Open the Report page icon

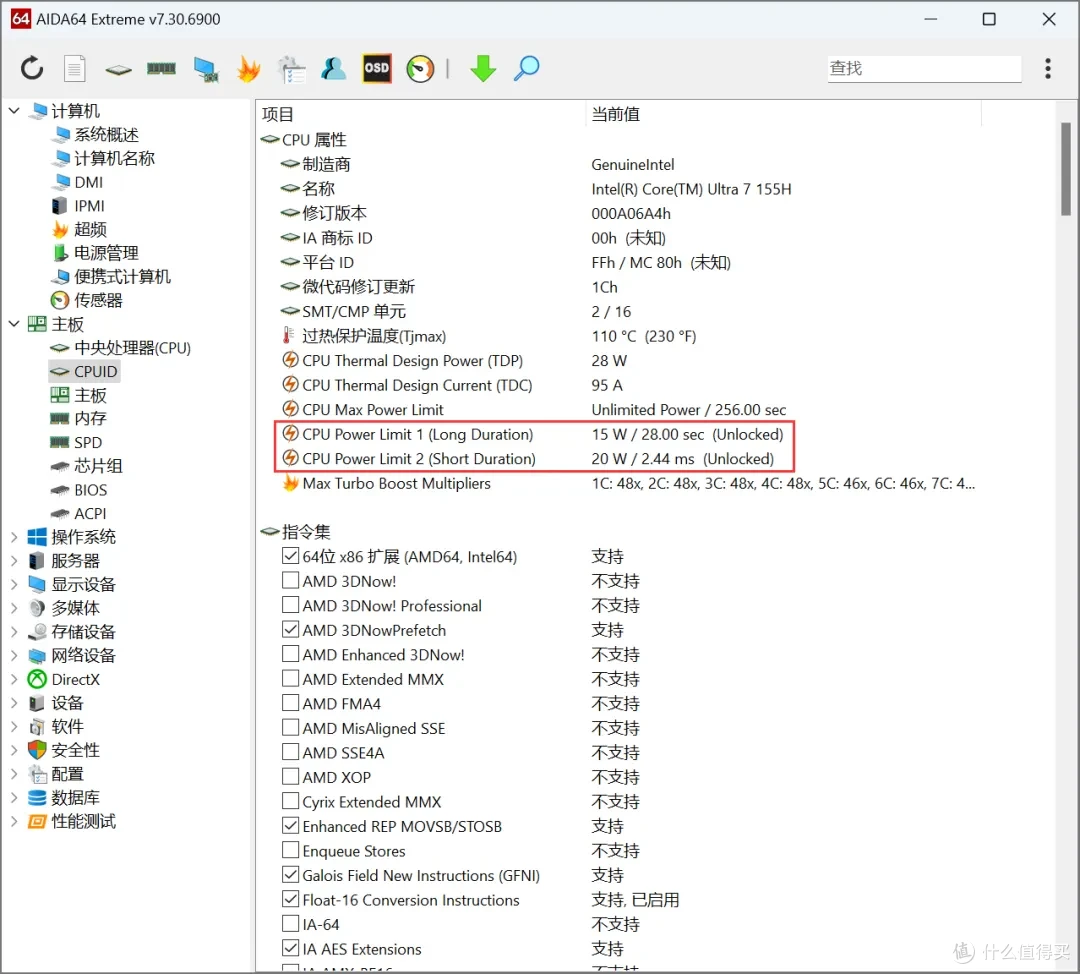coord(74,68)
